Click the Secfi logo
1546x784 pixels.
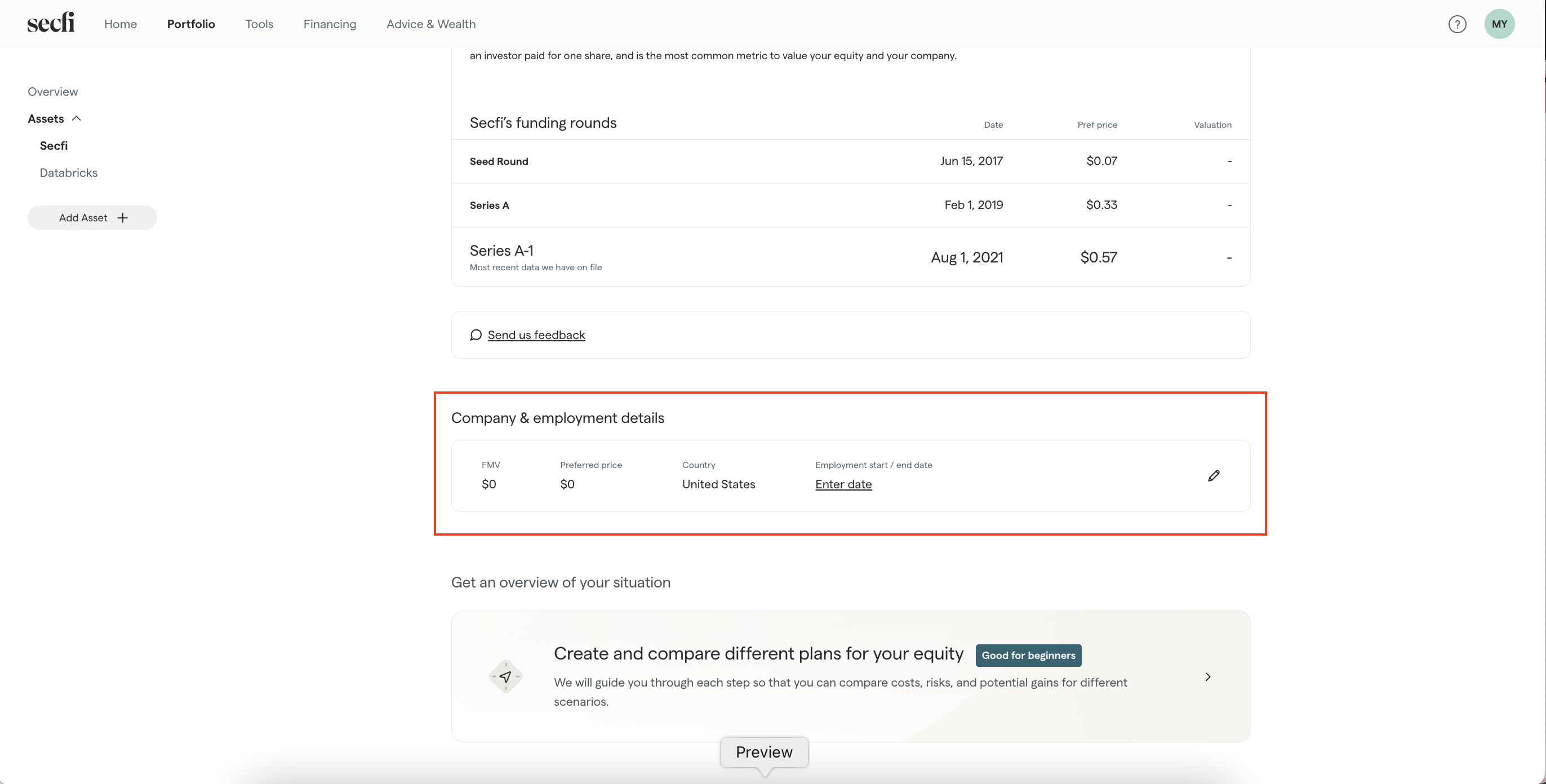point(50,23)
